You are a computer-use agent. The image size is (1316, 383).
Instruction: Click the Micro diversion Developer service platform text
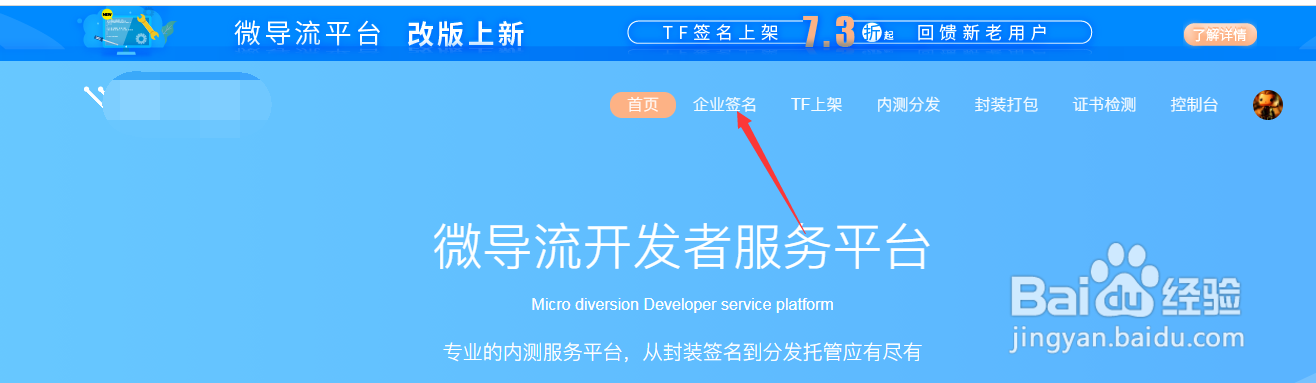pos(682,304)
